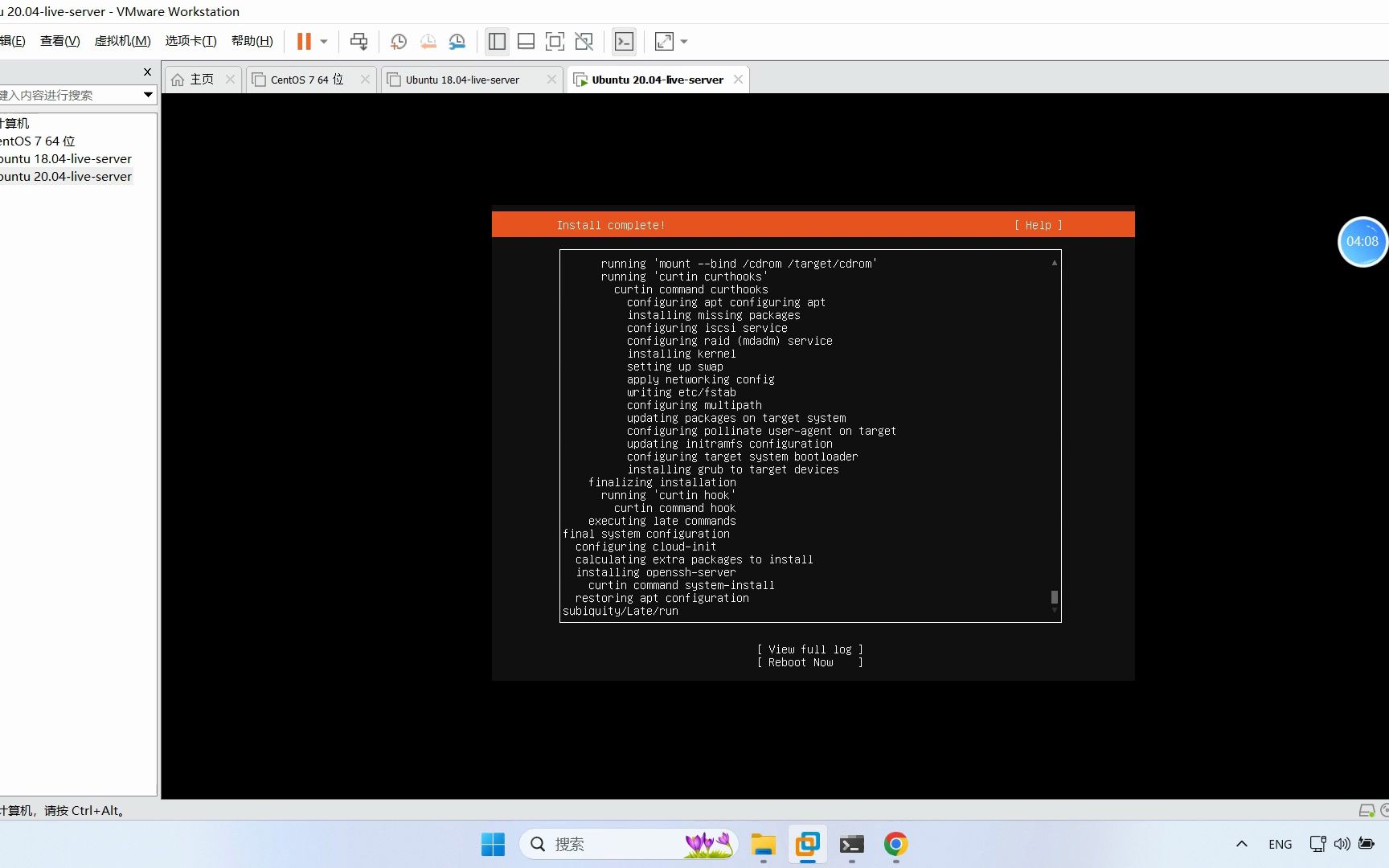Image resolution: width=1389 pixels, height=868 pixels.
Task: Open the terminal taskbar icon
Action: [x=851, y=844]
